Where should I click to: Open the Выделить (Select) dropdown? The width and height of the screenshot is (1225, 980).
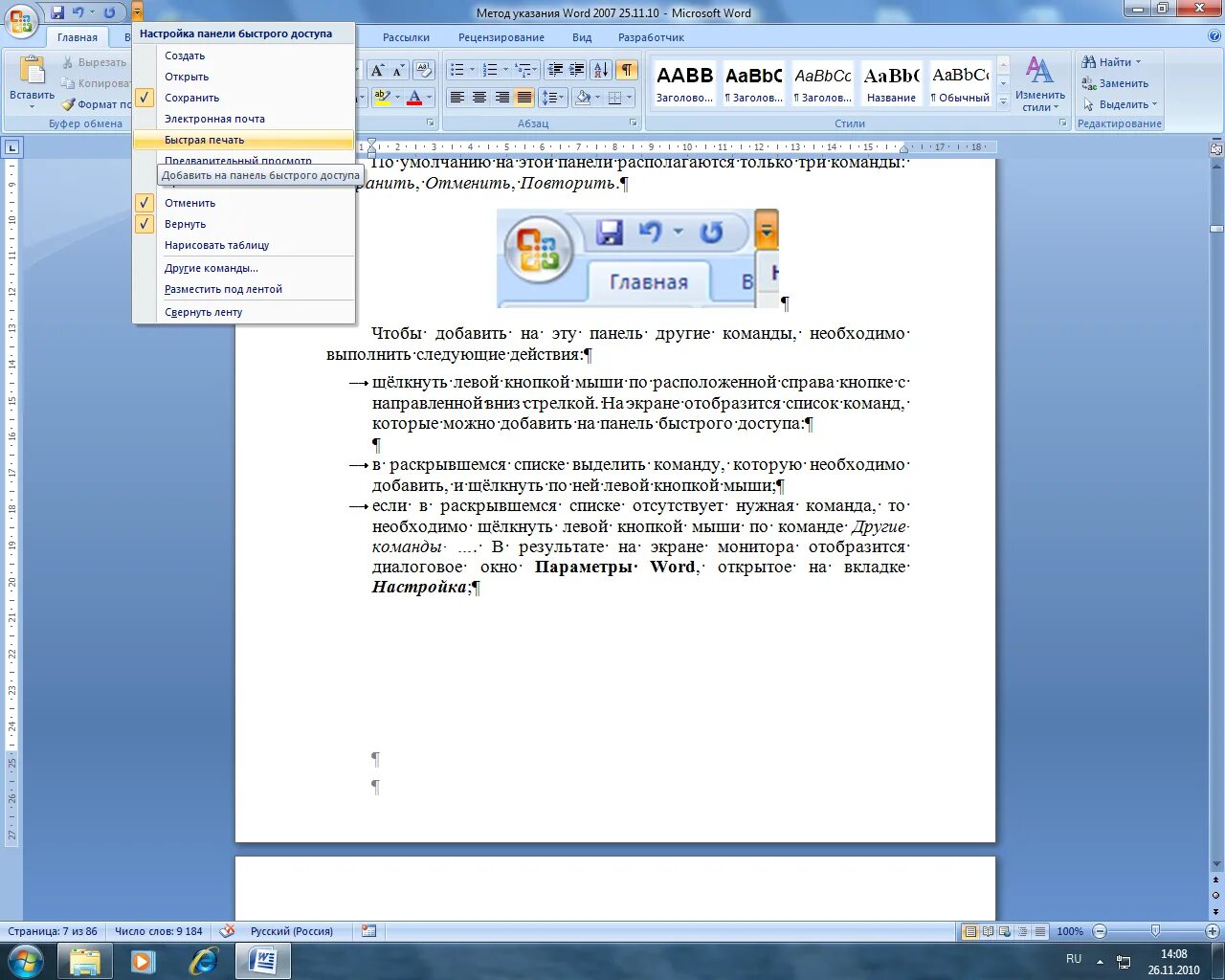click(x=1120, y=104)
